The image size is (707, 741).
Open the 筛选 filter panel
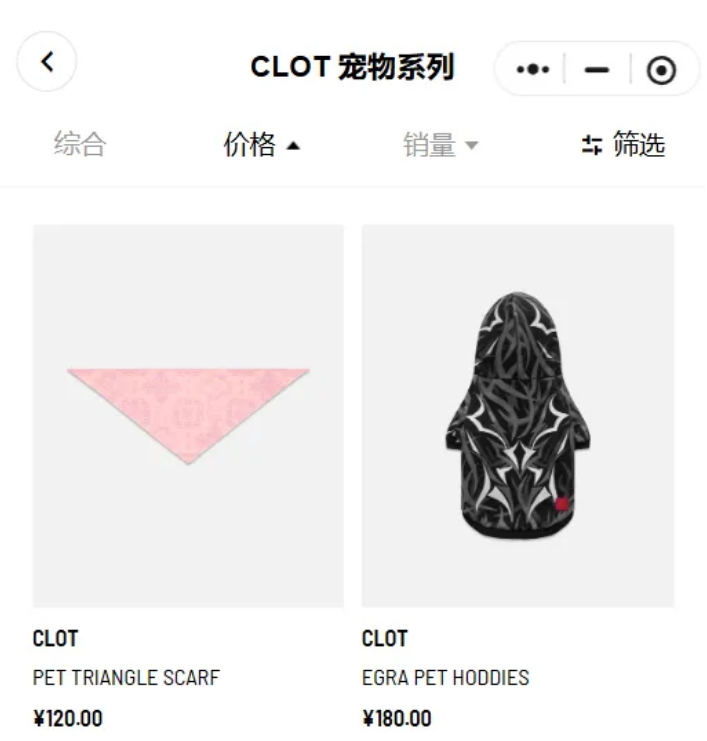(x=624, y=144)
